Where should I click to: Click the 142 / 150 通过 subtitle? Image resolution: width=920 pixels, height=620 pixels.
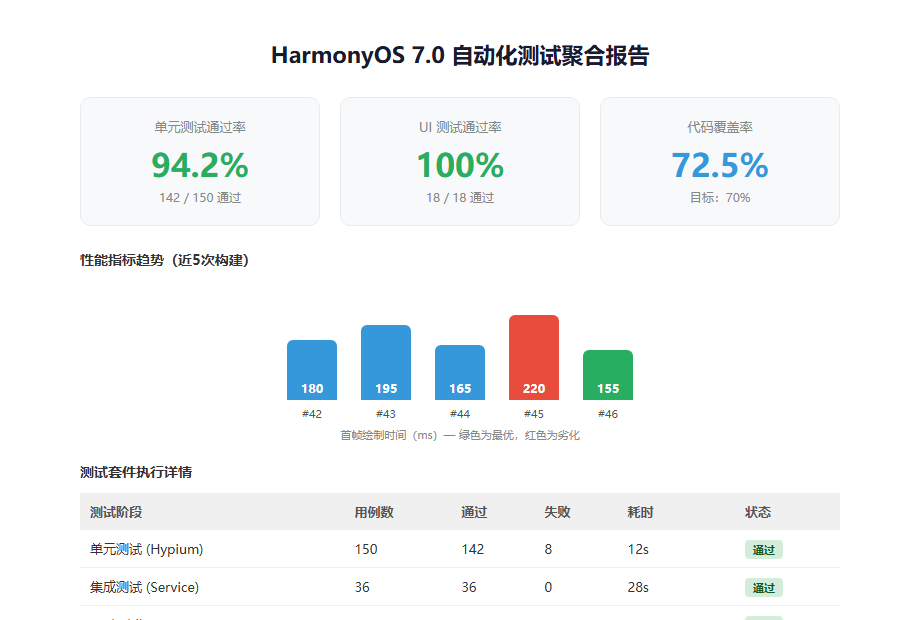pos(200,198)
